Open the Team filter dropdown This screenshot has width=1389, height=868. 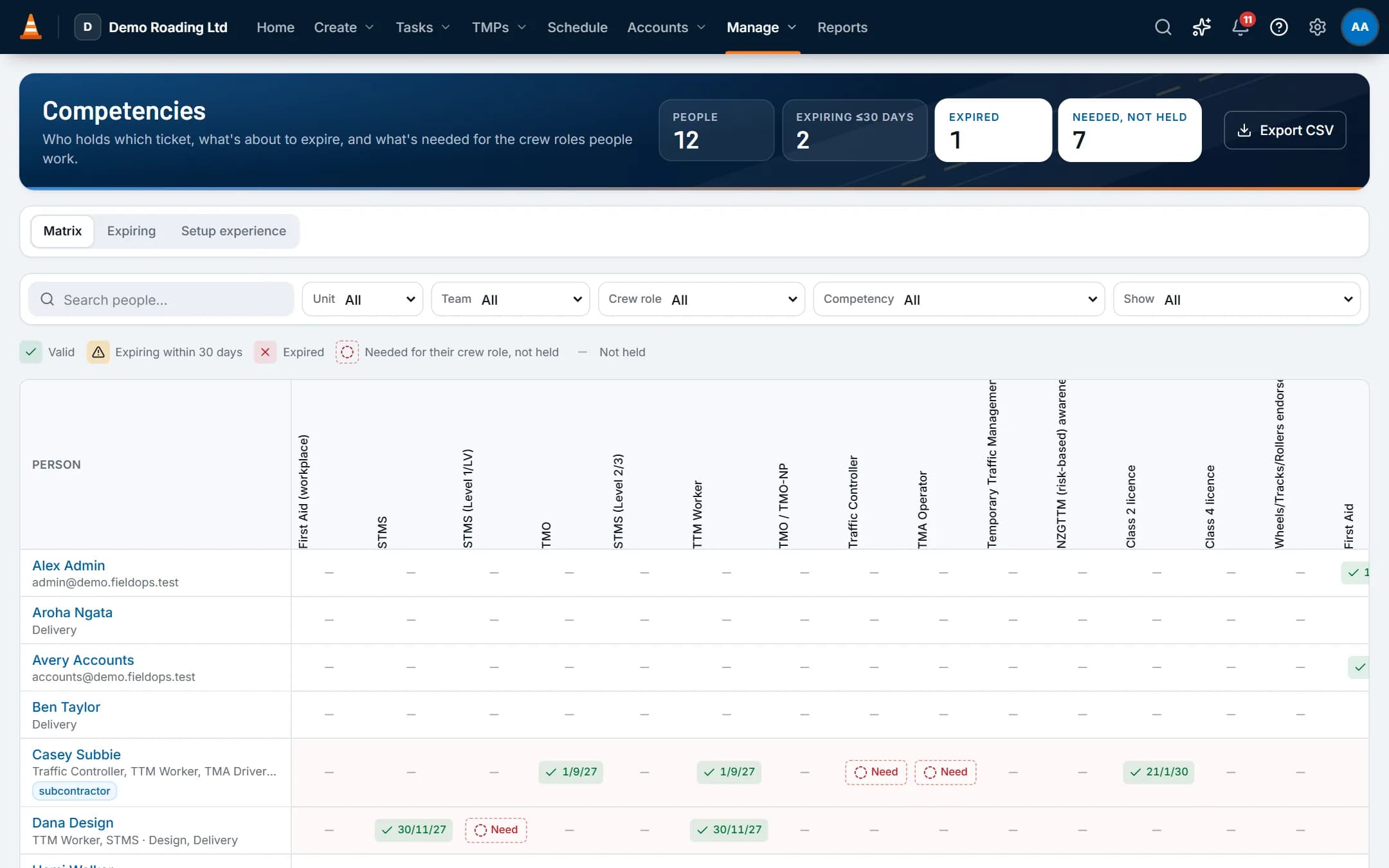[x=511, y=299]
